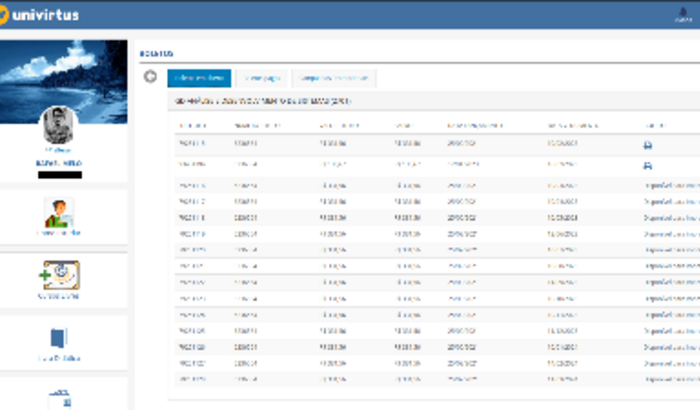Click the round profile avatar photo
The width and height of the screenshot is (700, 410).
[x=58, y=125]
